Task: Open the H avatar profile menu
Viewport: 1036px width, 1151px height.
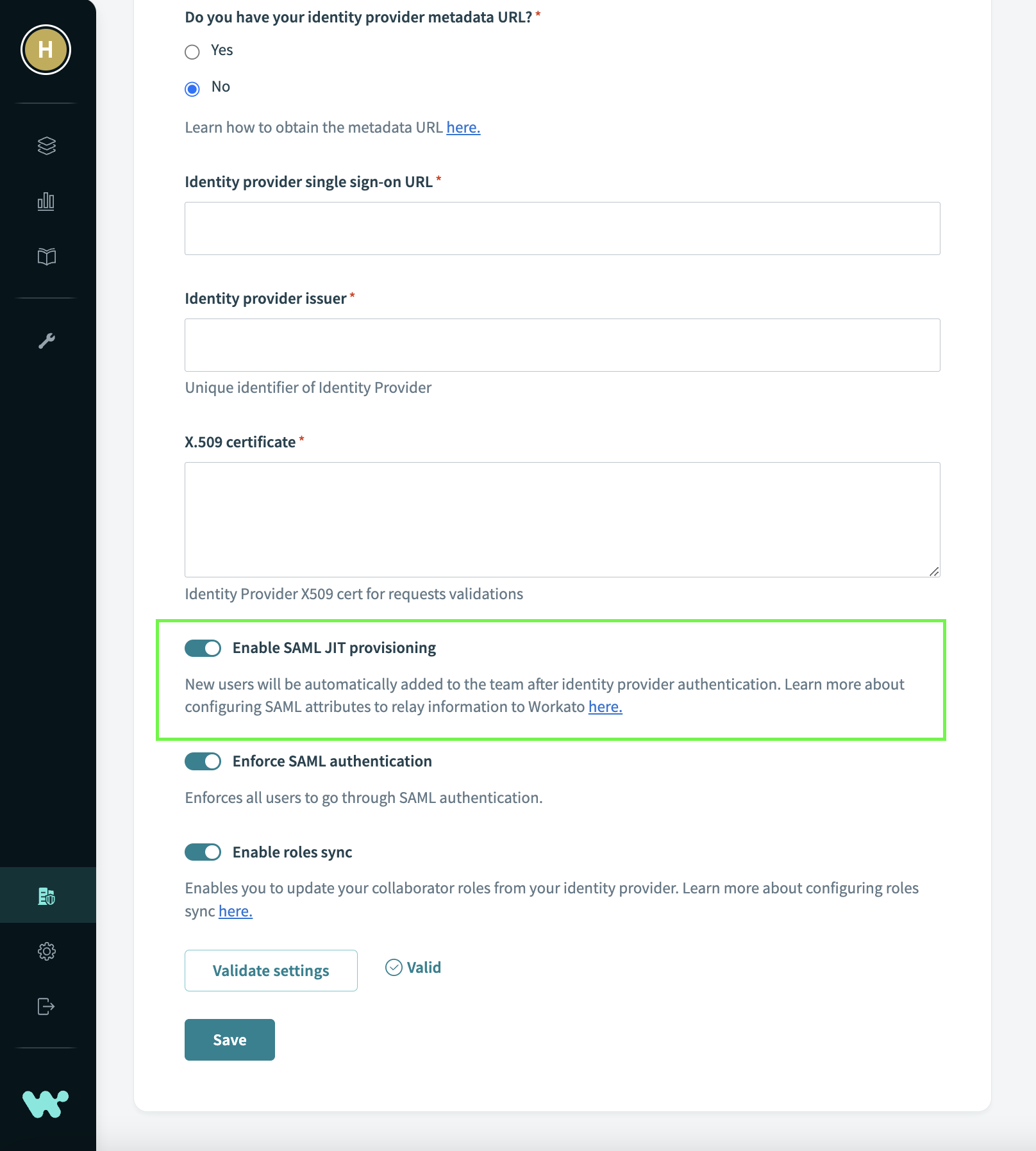Action: 45,49
